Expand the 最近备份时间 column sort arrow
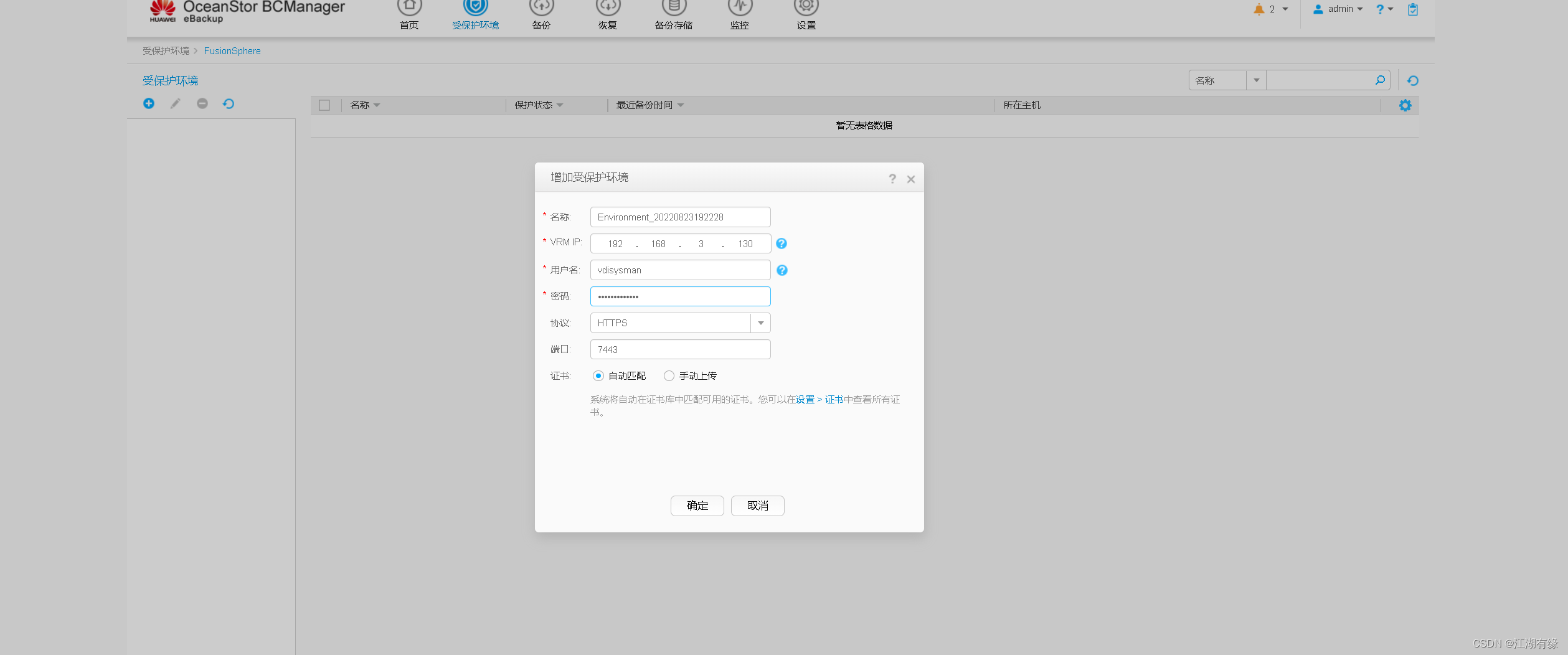Image resolution: width=1568 pixels, height=655 pixels. [681, 105]
